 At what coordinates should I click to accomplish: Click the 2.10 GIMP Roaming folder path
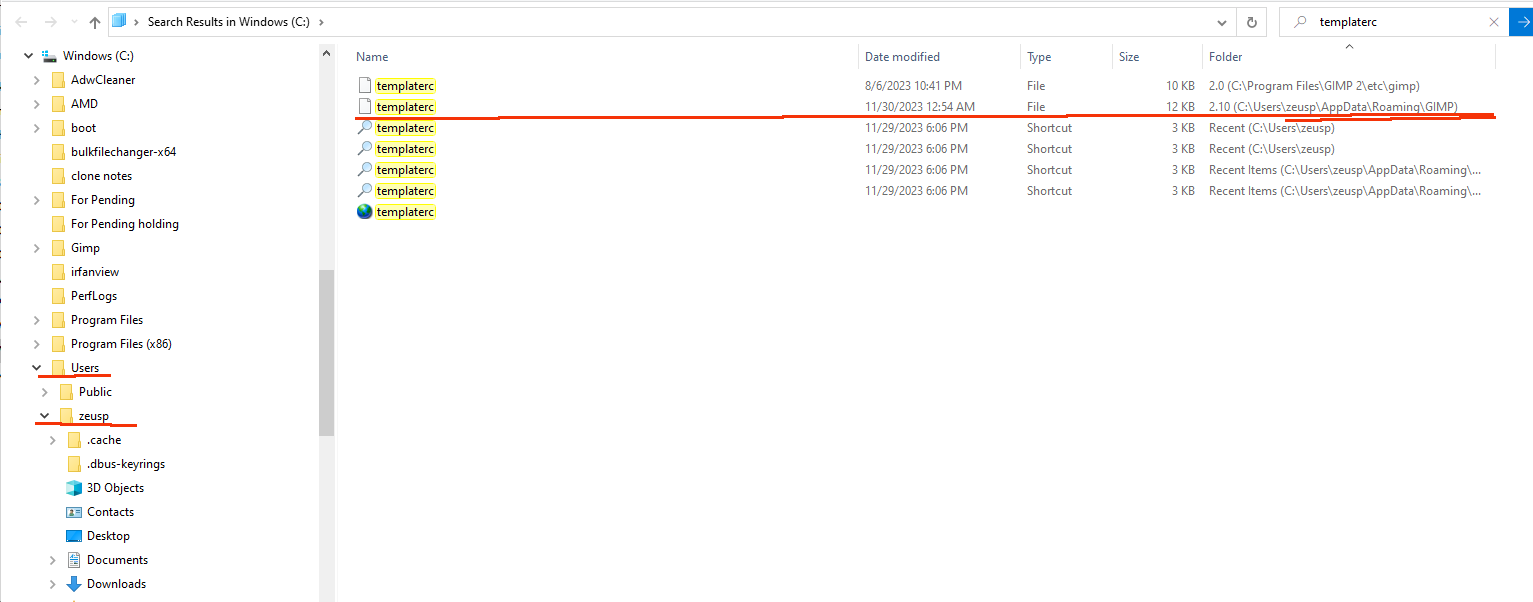pos(1333,107)
